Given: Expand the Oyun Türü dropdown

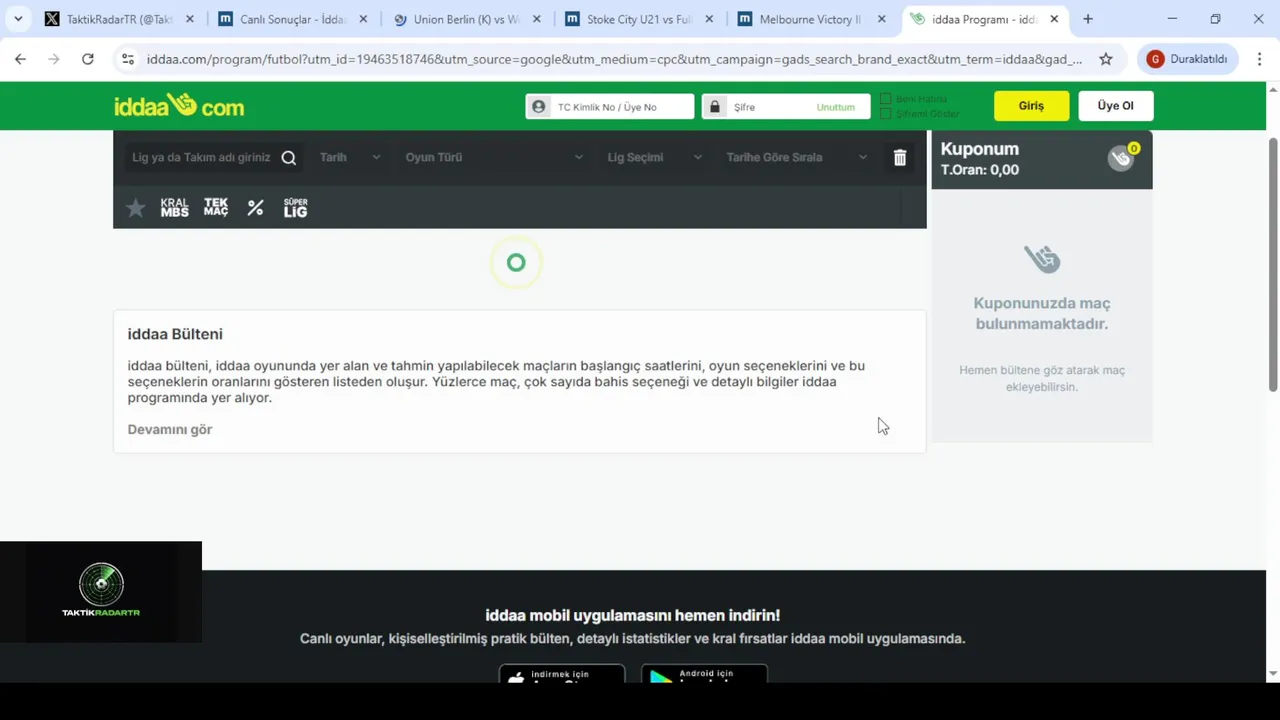Looking at the screenshot, I should point(494,157).
